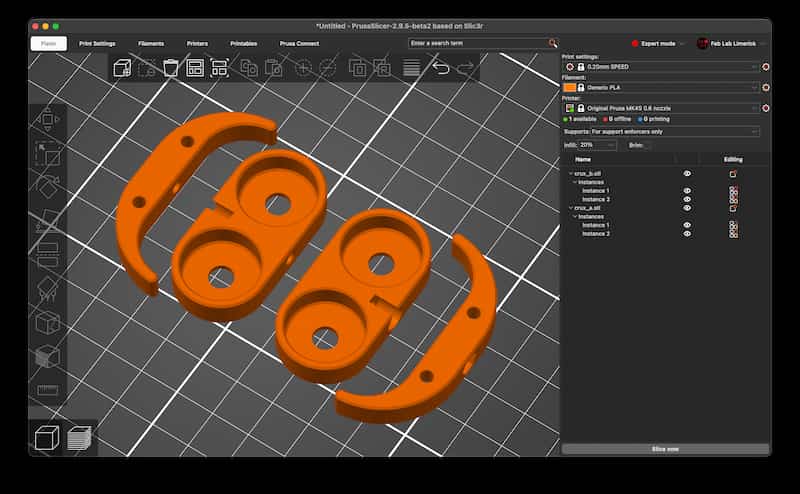Viewport: 800px width, 494px height.
Task: Open the Fab Lab Limerick account menu
Action: [733, 43]
